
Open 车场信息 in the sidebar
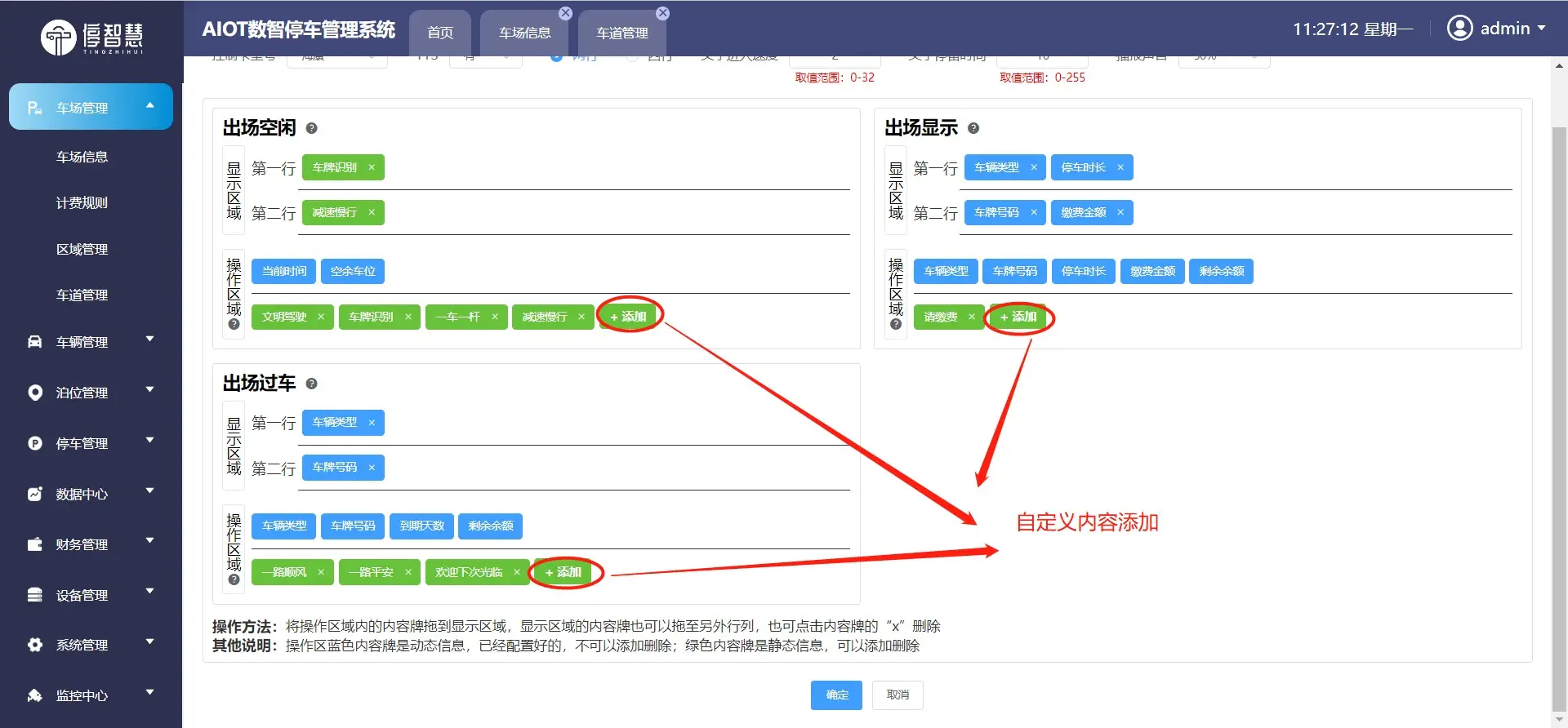coord(82,157)
